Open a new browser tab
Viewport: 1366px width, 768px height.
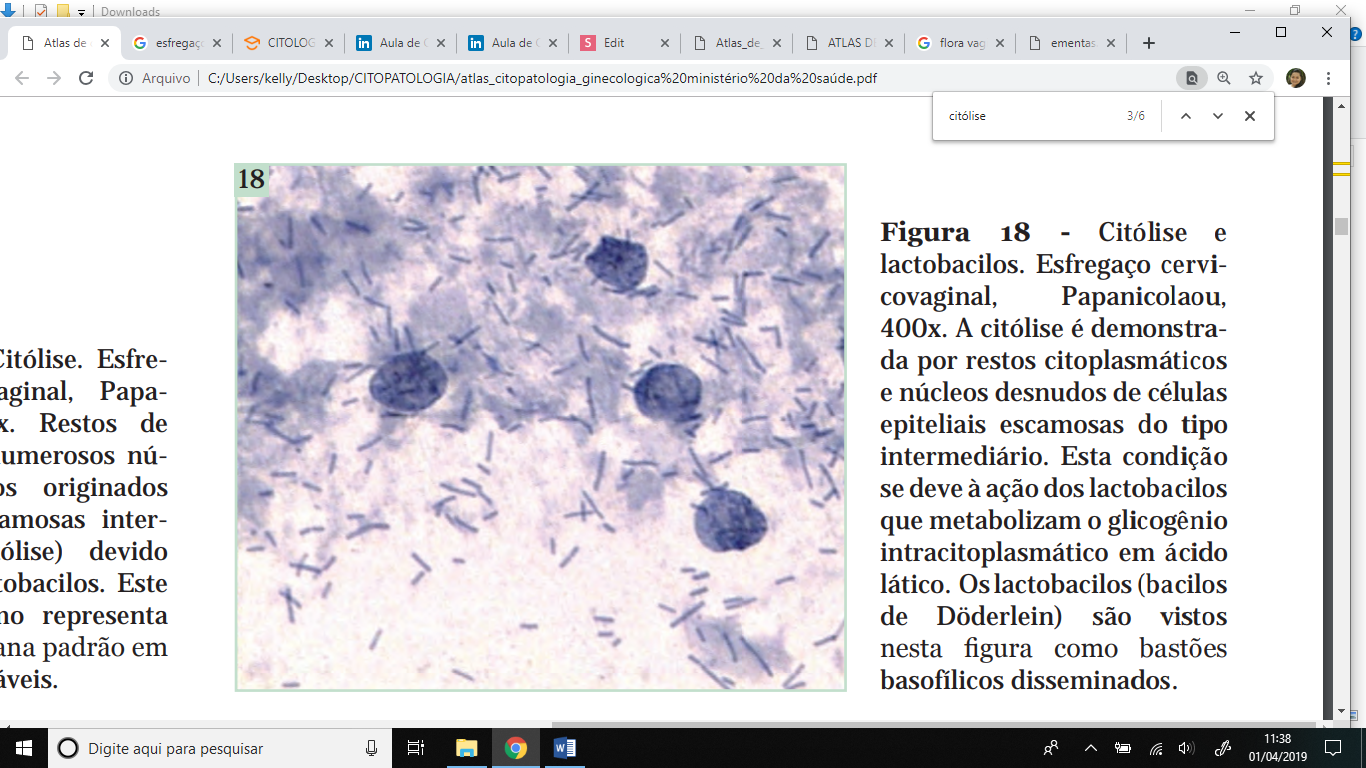coord(1149,43)
